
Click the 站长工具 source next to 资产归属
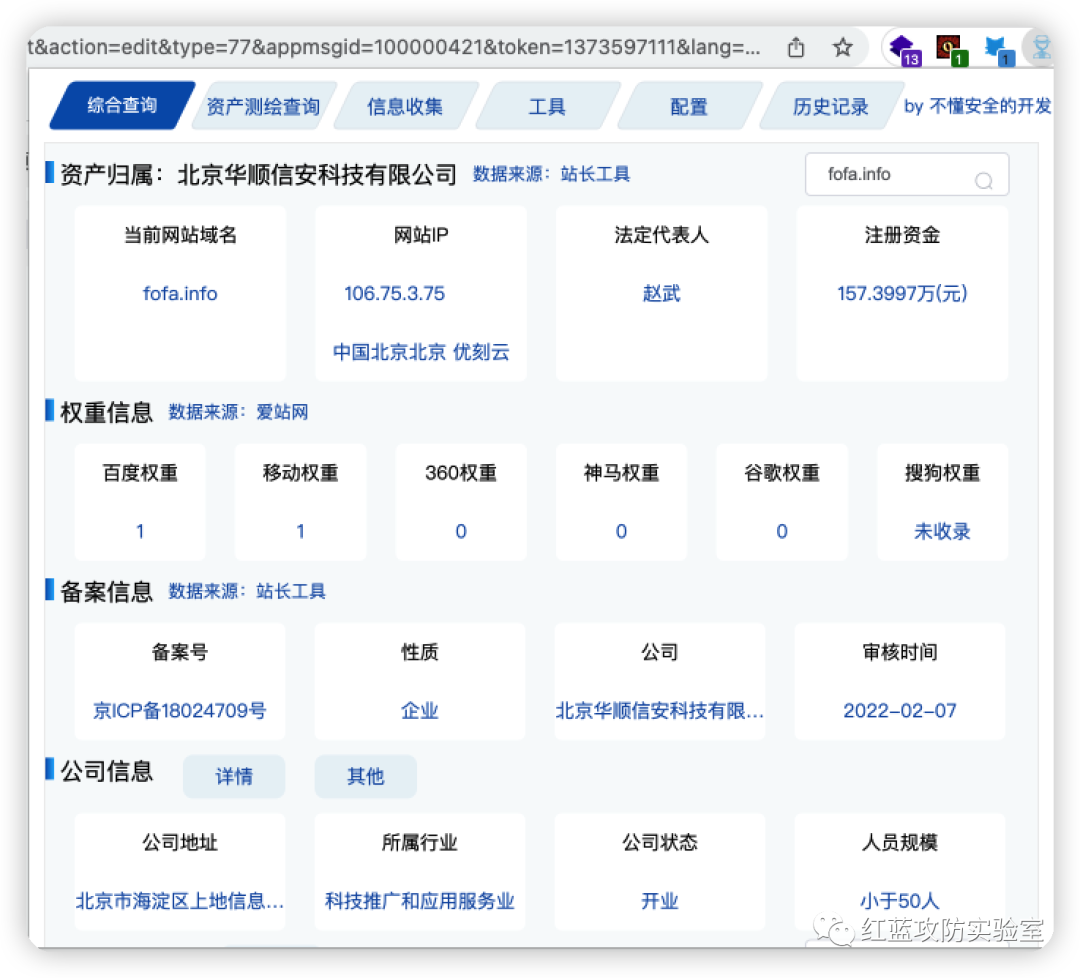pos(595,174)
